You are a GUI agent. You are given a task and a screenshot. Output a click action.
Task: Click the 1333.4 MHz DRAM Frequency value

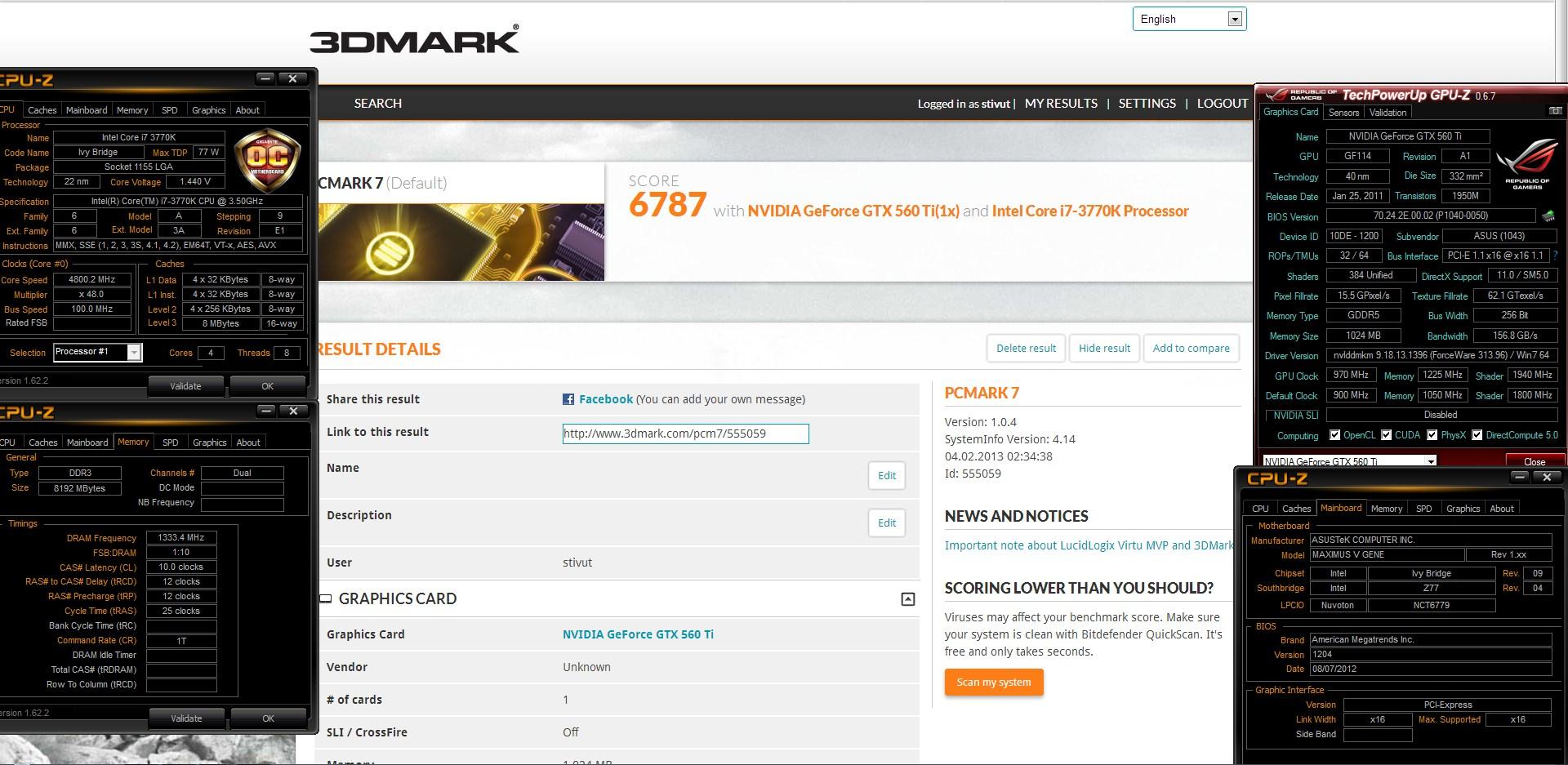(181, 538)
